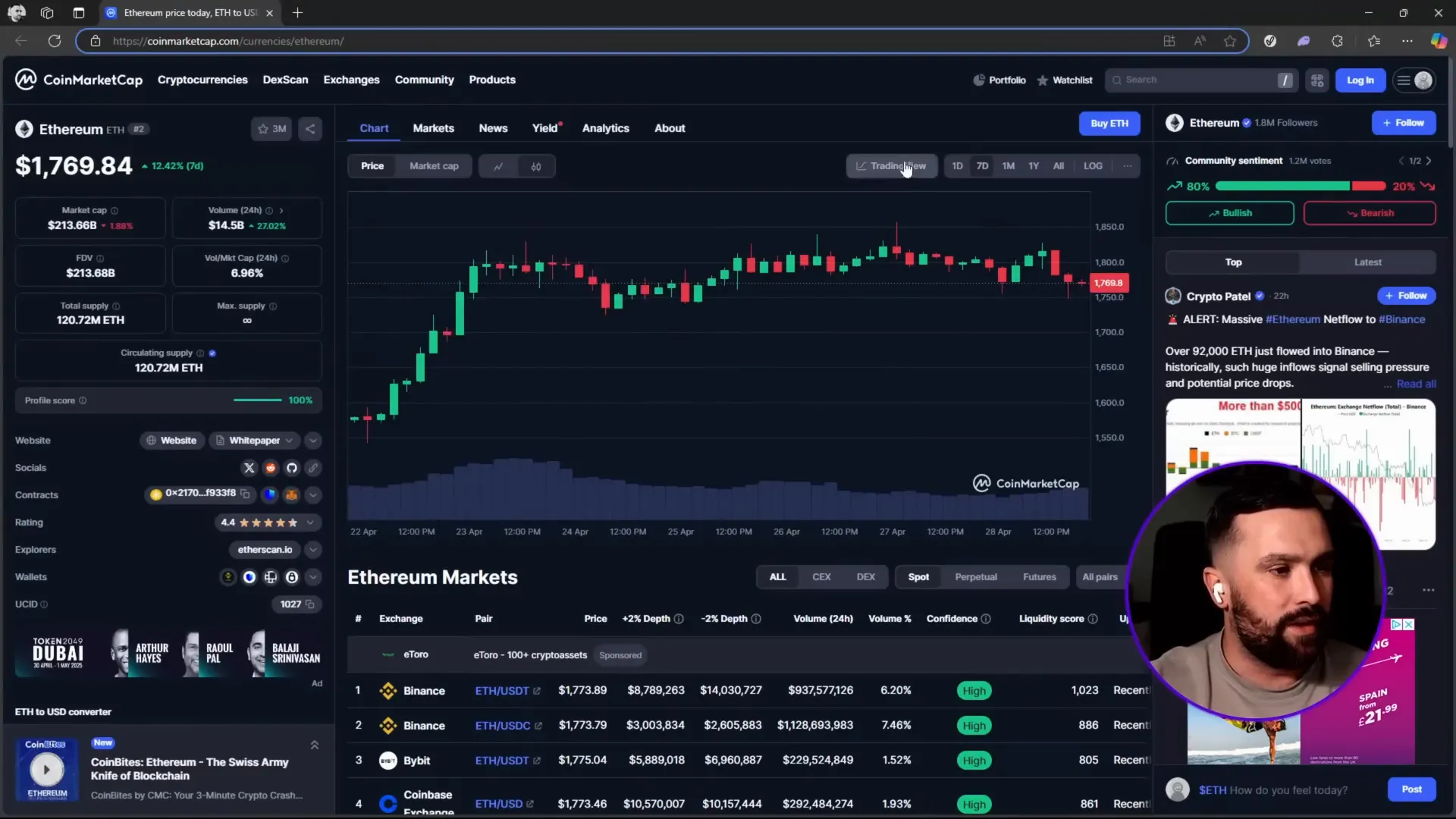Image resolution: width=1456 pixels, height=819 pixels.
Task: Play the CoinBites Ethereum video
Action: pyautogui.click(x=46, y=770)
